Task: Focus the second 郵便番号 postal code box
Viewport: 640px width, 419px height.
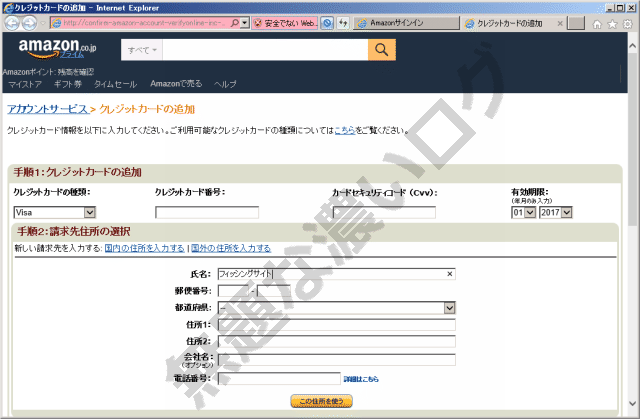Action: [273, 291]
